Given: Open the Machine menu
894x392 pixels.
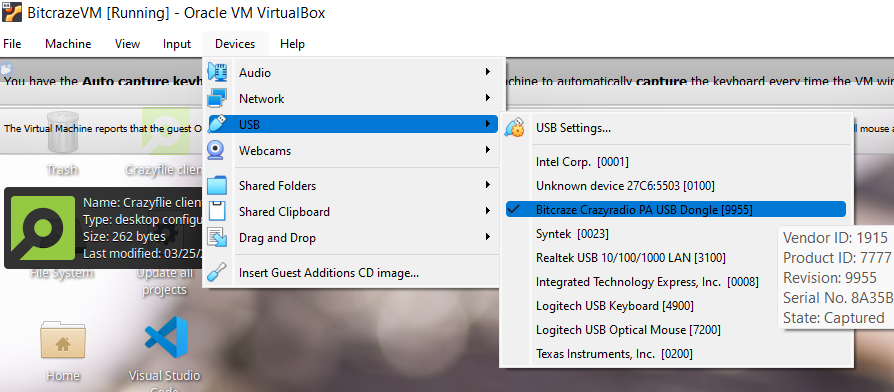Looking at the screenshot, I should click(x=68, y=44).
